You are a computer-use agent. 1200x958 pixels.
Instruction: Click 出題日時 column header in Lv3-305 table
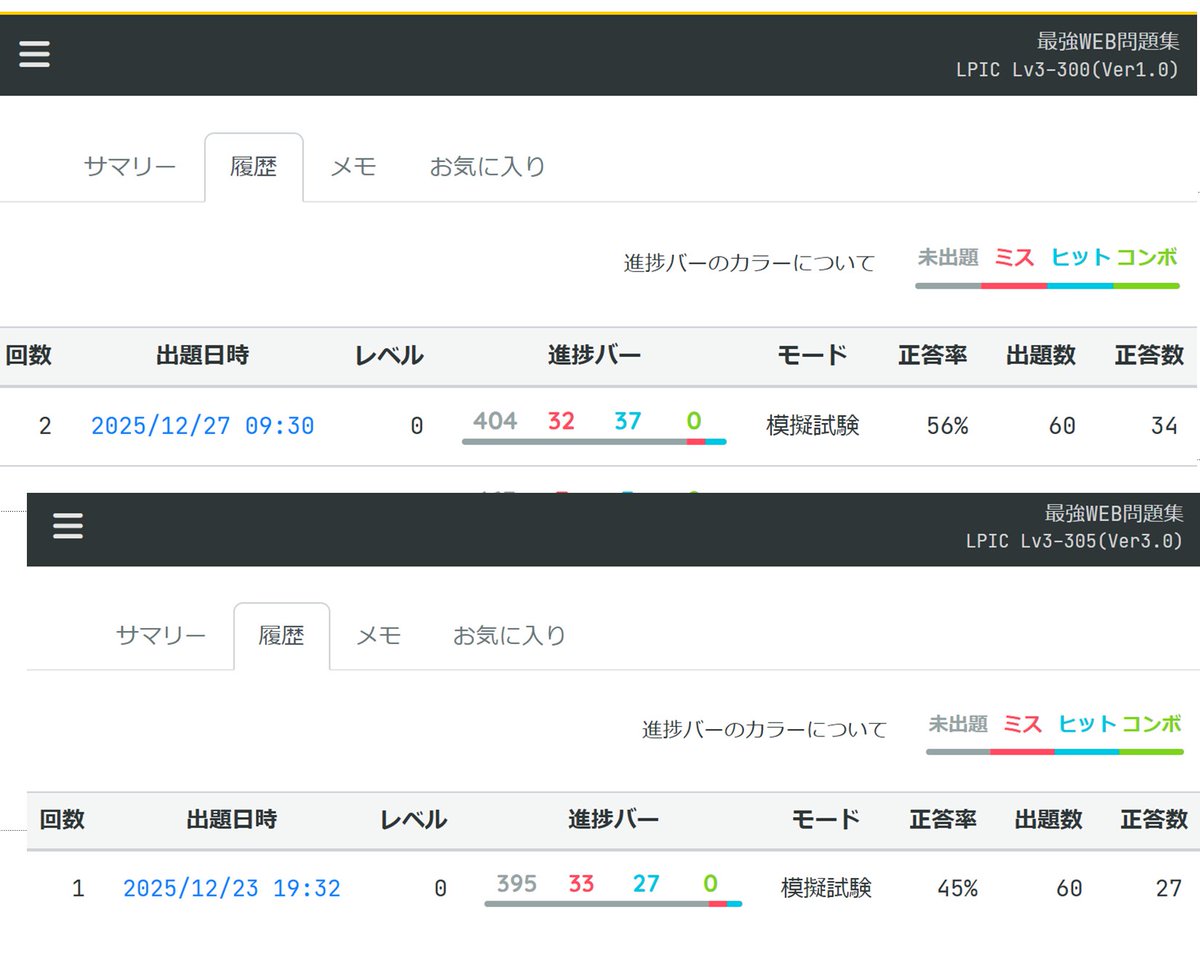click(x=232, y=820)
